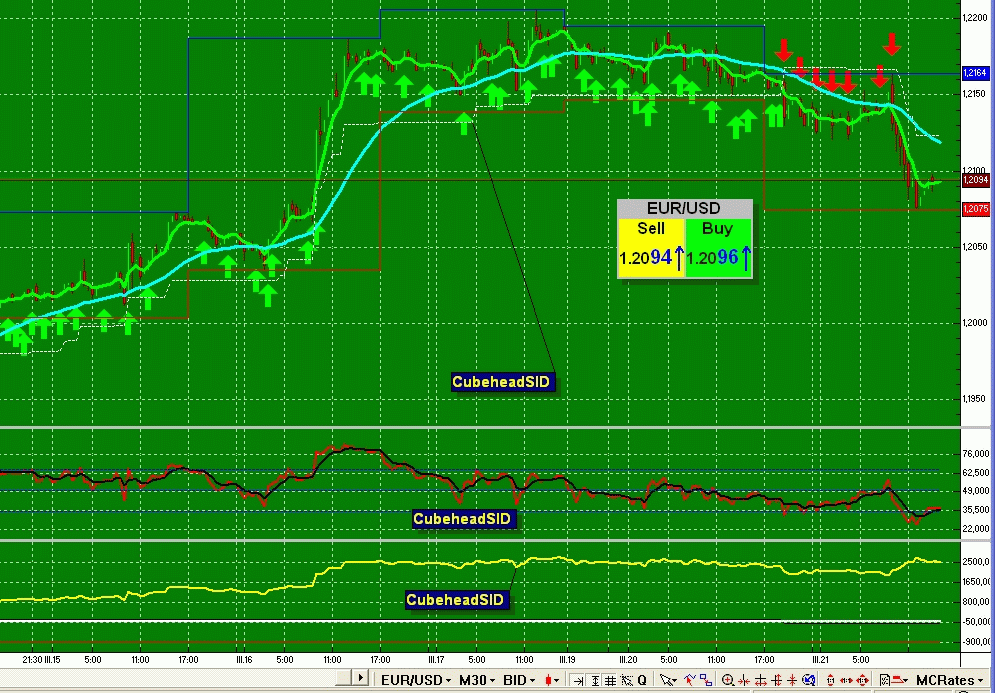Click the EUR/USD quote panel title
Viewport: 995px width, 693px height.
point(685,208)
